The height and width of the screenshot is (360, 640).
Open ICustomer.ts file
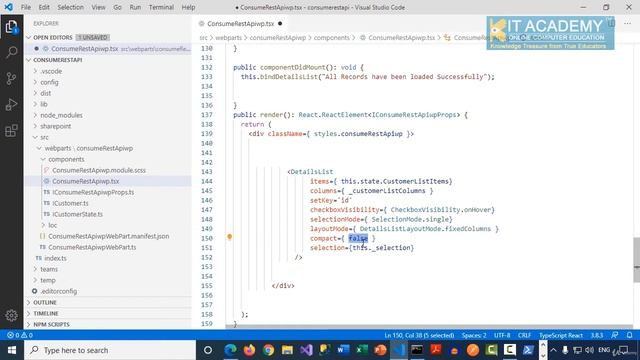click(x=70, y=203)
